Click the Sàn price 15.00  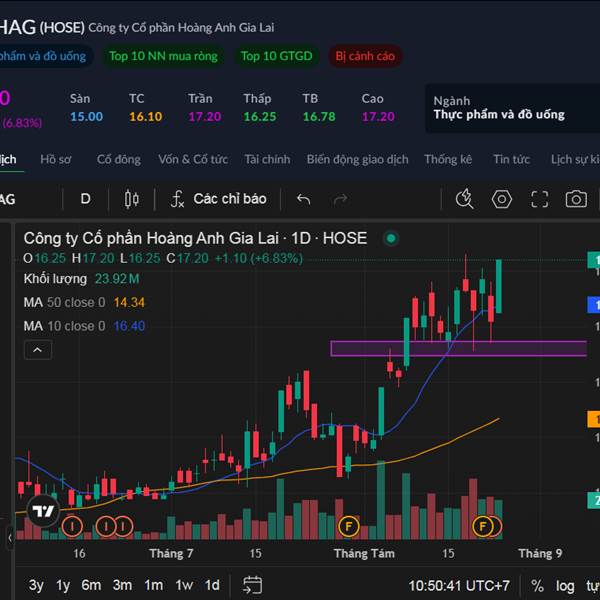(86, 117)
